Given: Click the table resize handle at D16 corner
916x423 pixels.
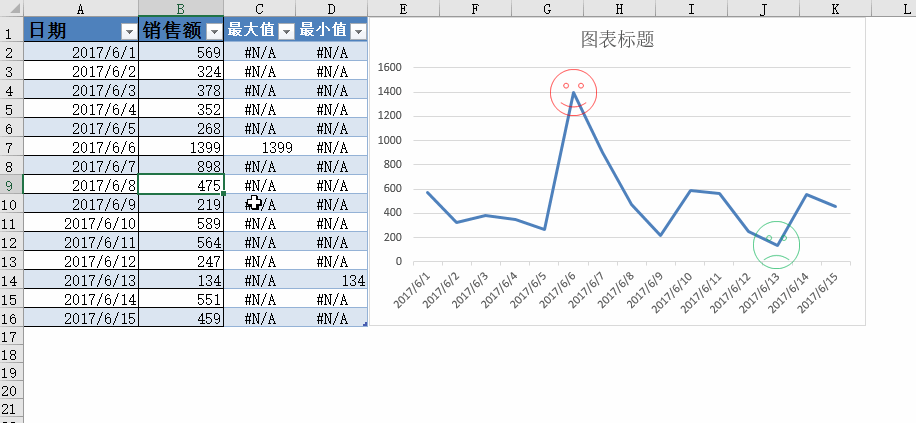Looking at the screenshot, I should [365, 324].
